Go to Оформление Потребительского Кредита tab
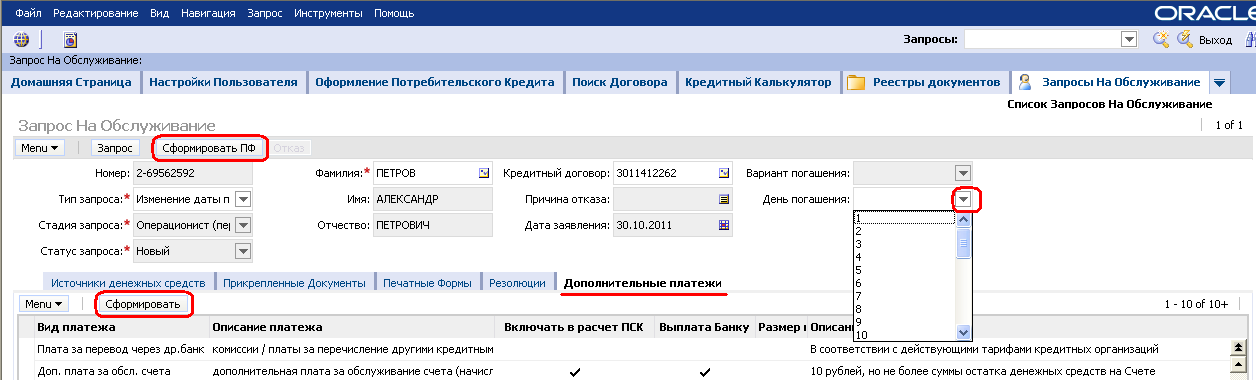The height and width of the screenshot is (380, 1256). pos(434,82)
